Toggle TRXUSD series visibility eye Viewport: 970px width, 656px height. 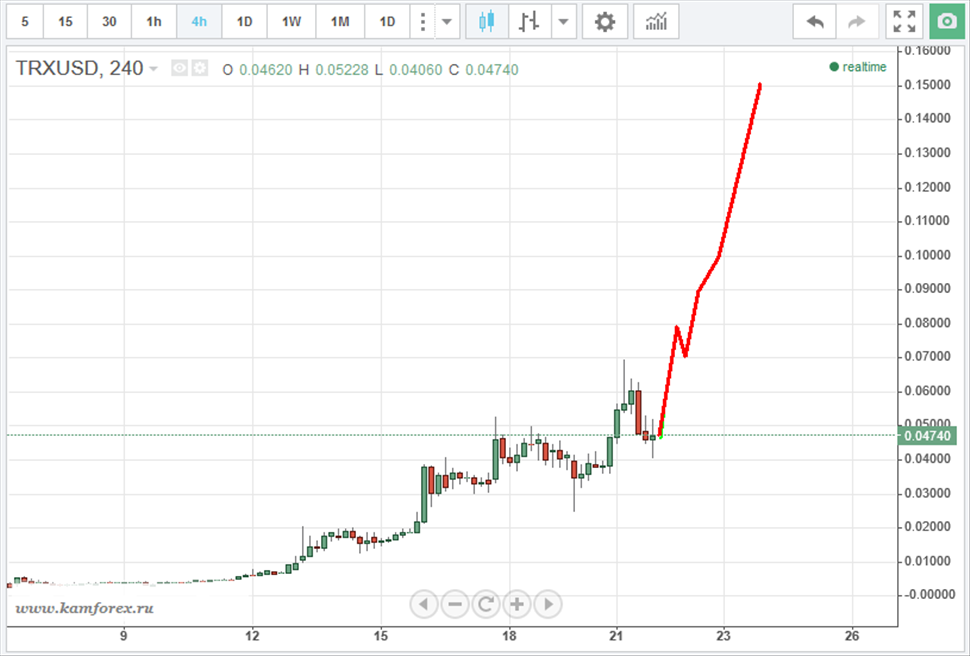pos(179,68)
